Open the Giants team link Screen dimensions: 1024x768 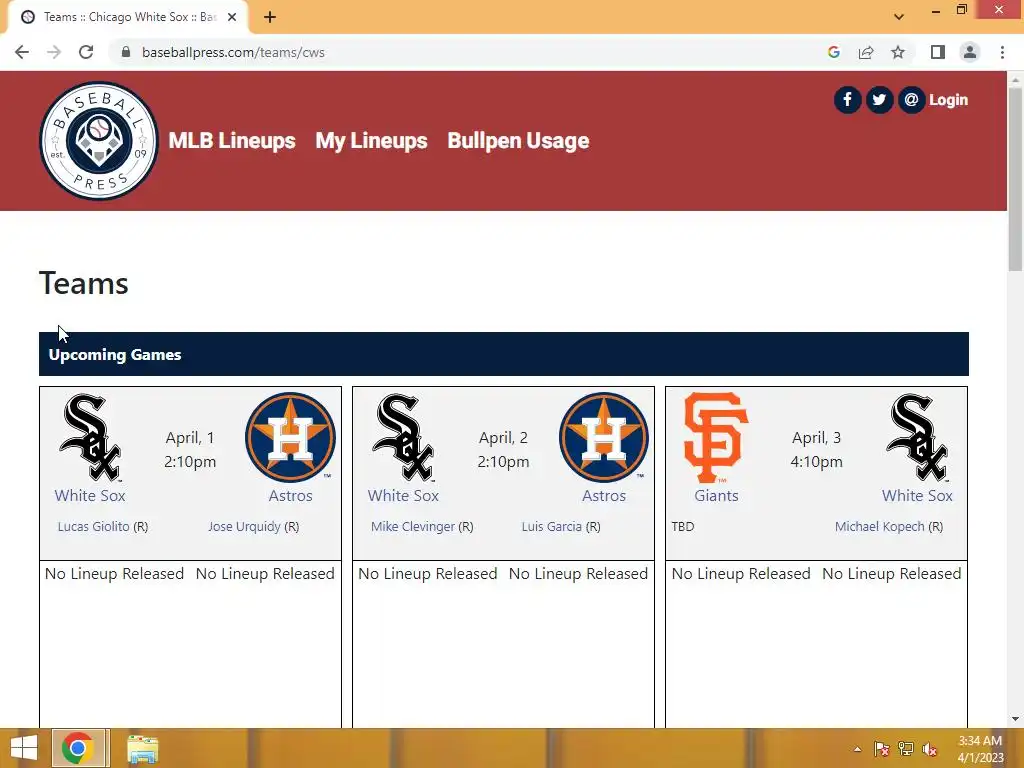pyautogui.click(x=716, y=496)
